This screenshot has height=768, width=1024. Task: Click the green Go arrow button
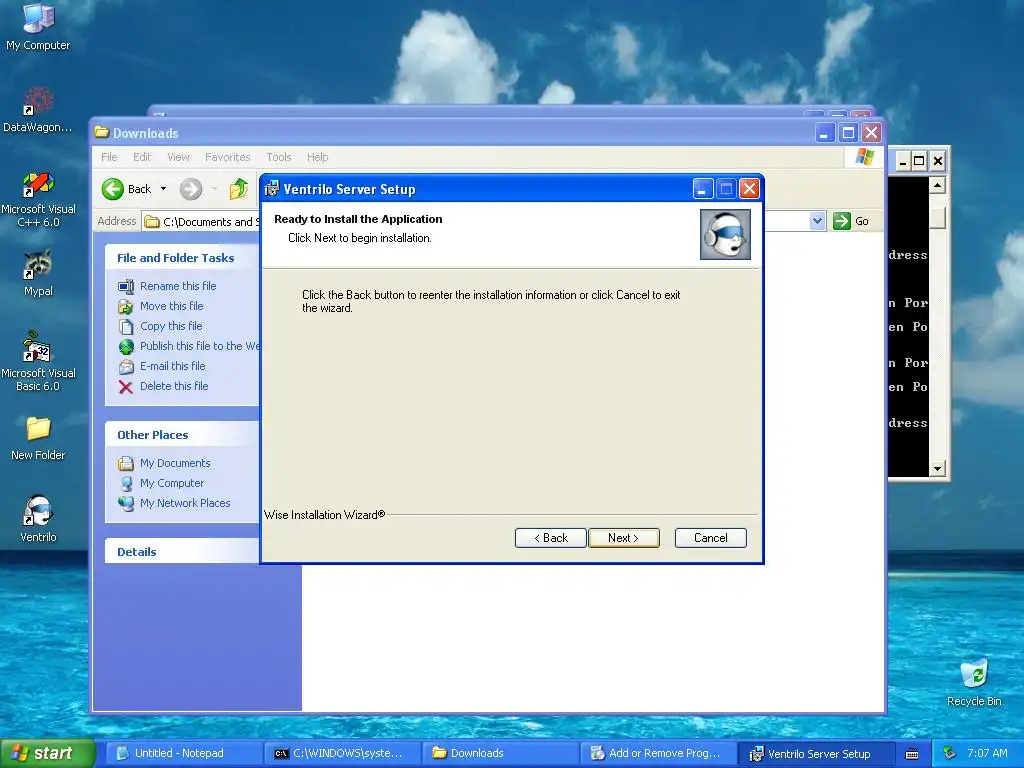click(842, 221)
